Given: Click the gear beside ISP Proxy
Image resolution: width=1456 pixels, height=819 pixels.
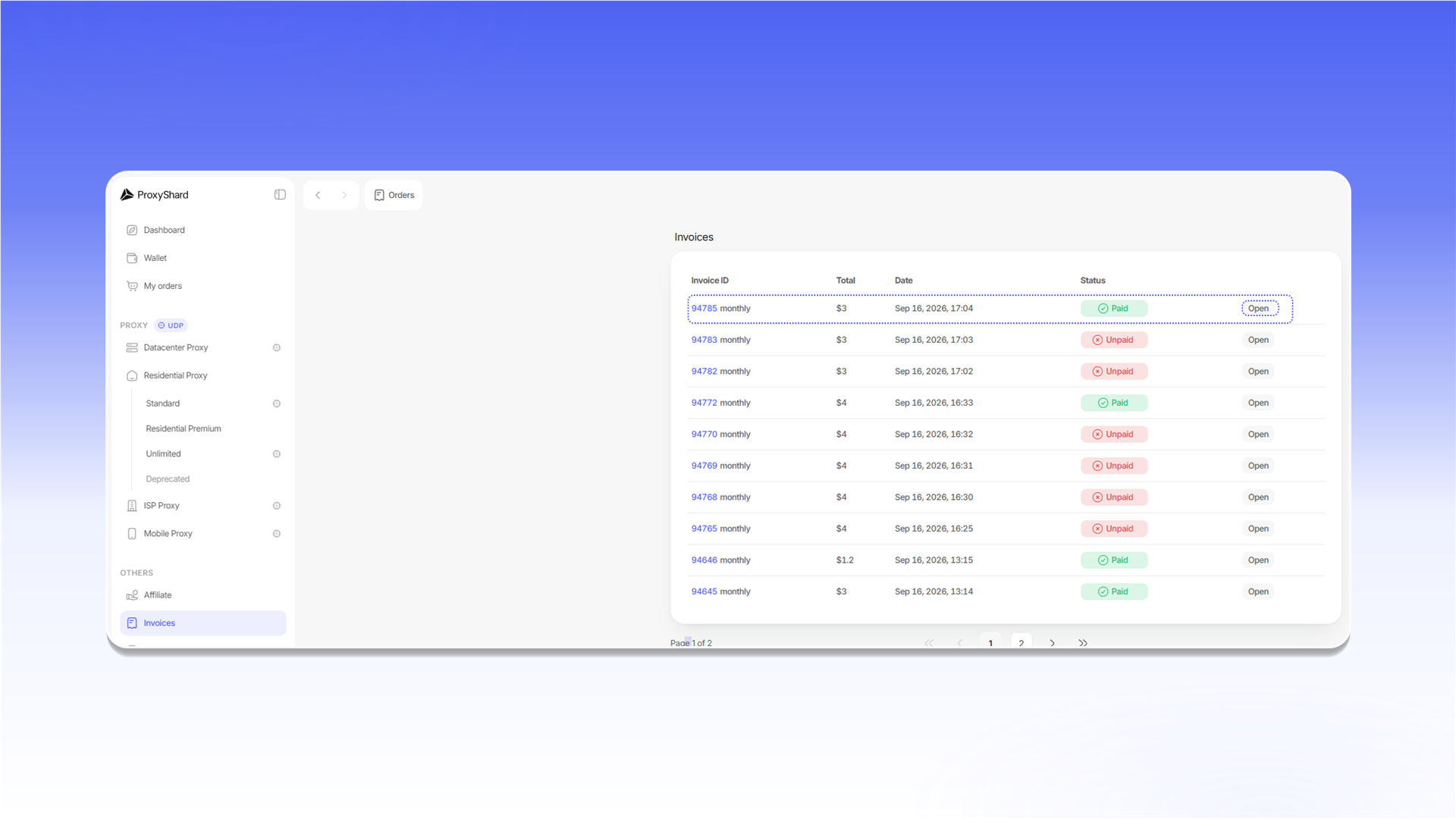Looking at the screenshot, I should [x=277, y=506].
